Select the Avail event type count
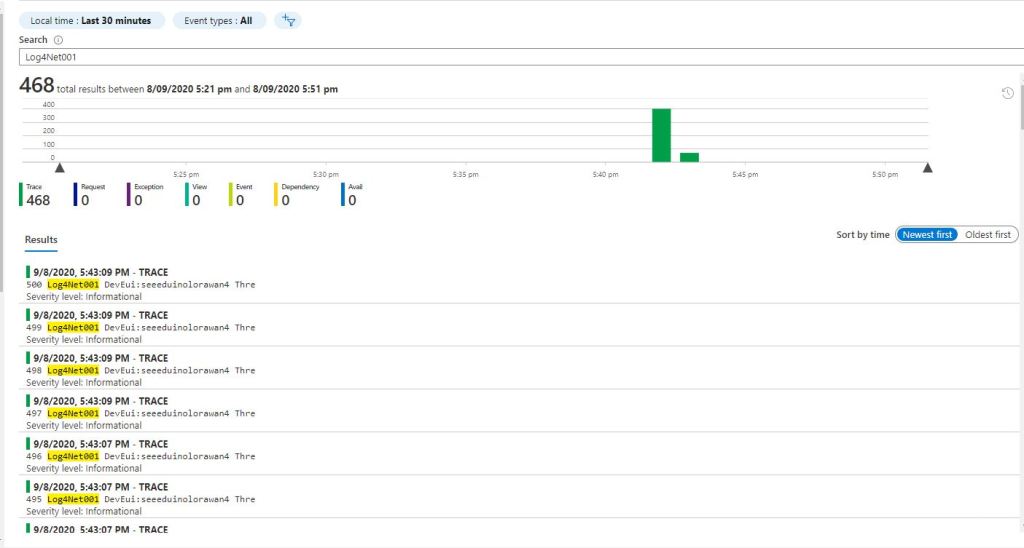Viewport: 1024px width, 548px height. pos(352,200)
